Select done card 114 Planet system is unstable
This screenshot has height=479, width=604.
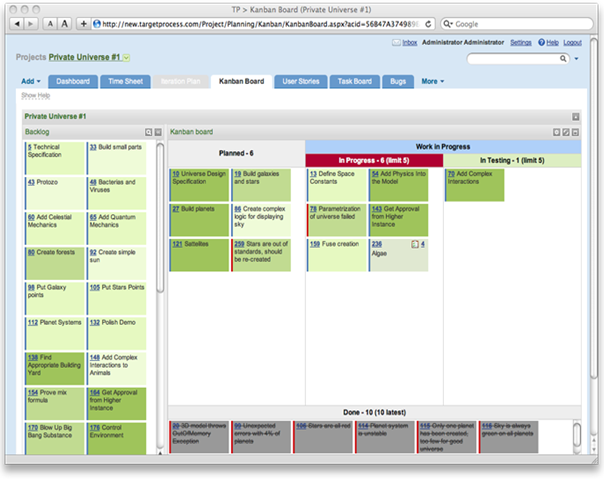pos(385,437)
